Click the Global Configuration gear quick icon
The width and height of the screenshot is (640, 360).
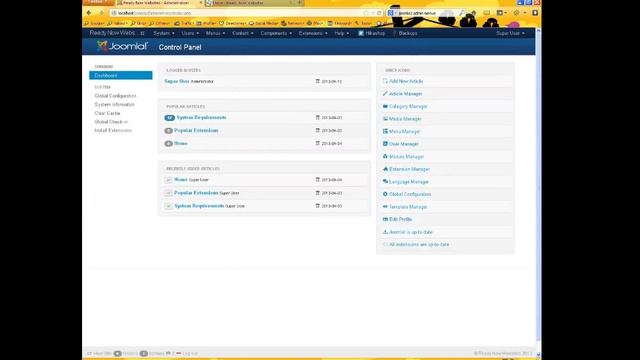[x=385, y=194]
